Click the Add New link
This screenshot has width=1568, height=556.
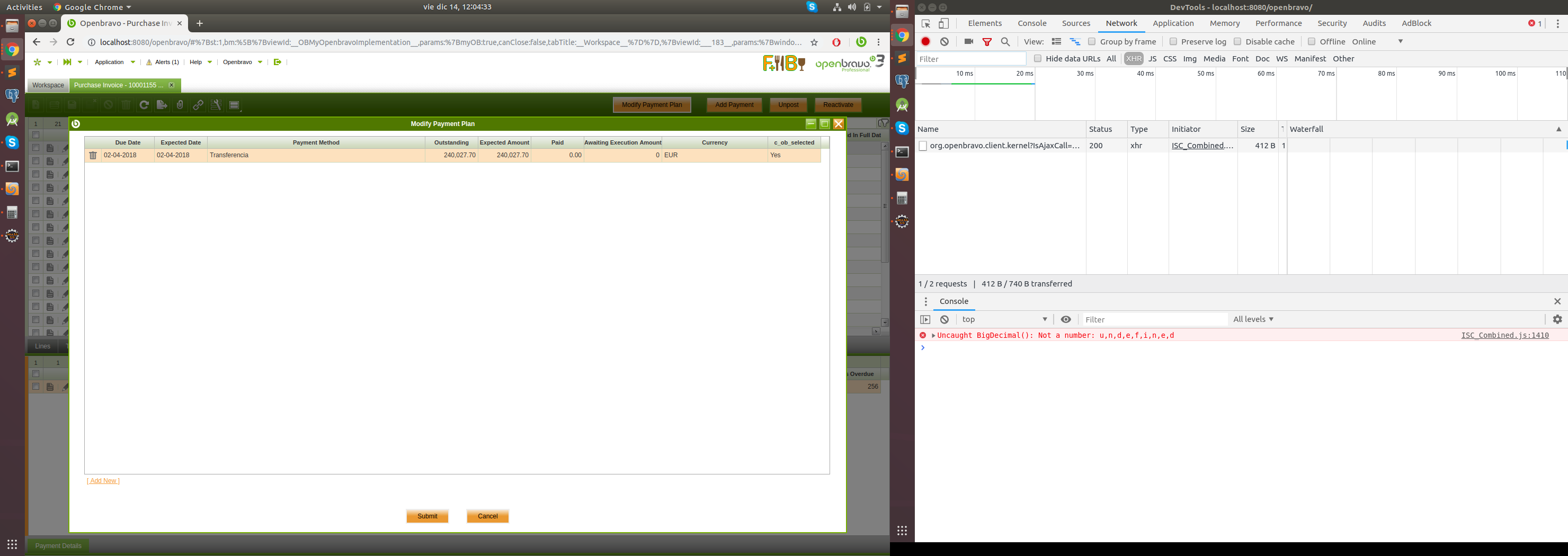coord(103,481)
